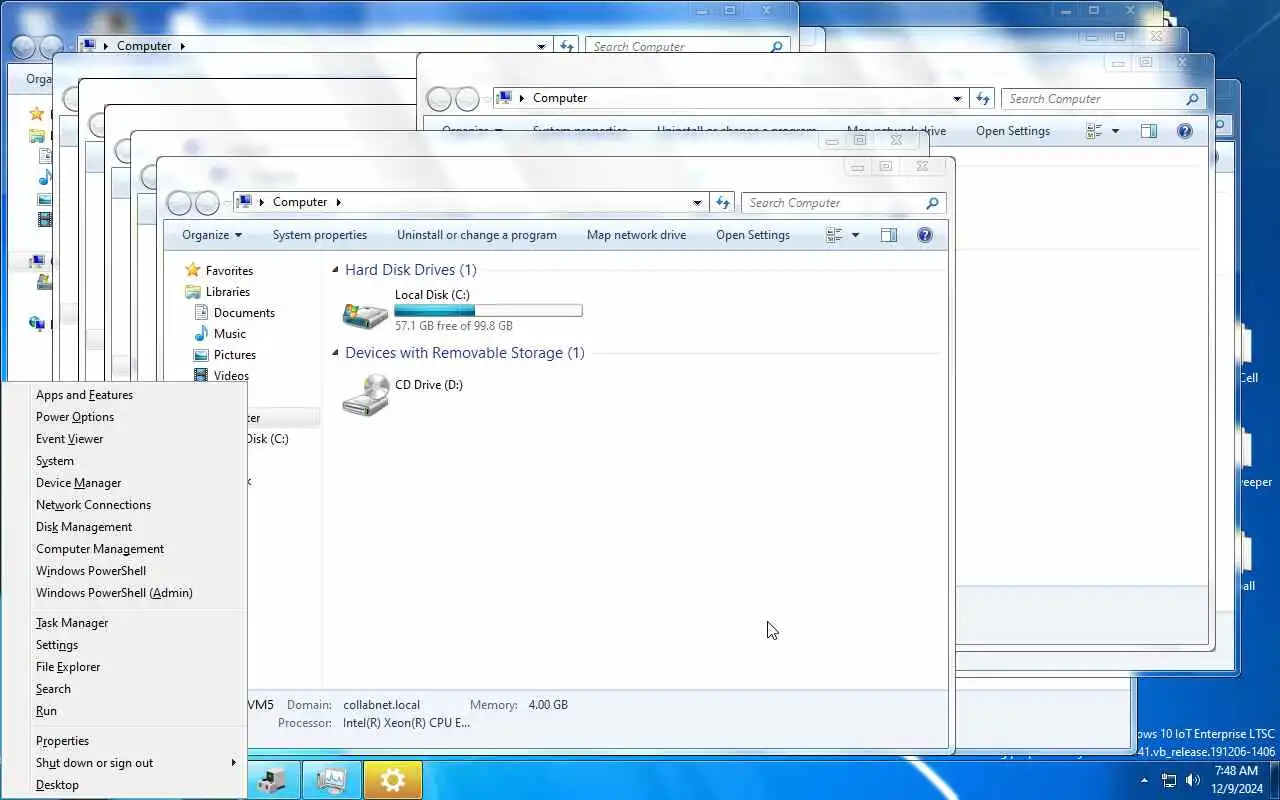Screen dimensions: 1280x800
Task: Click volume speaker icon in system tray
Action: pyautogui.click(x=1193, y=780)
